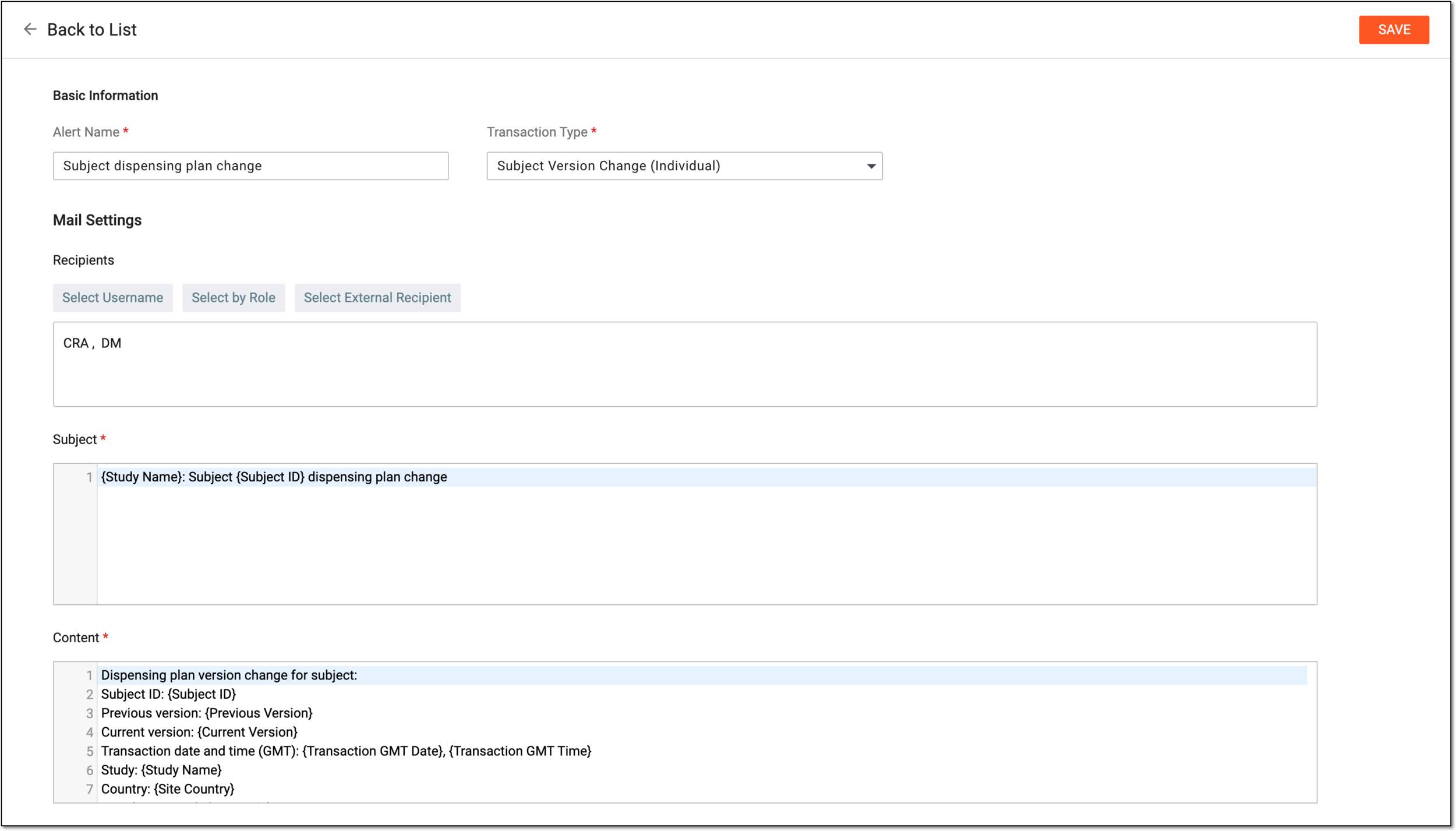Click content line 'Current version: {Current Version}'
The image size is (1456, 831).
[x=199, y=732]
